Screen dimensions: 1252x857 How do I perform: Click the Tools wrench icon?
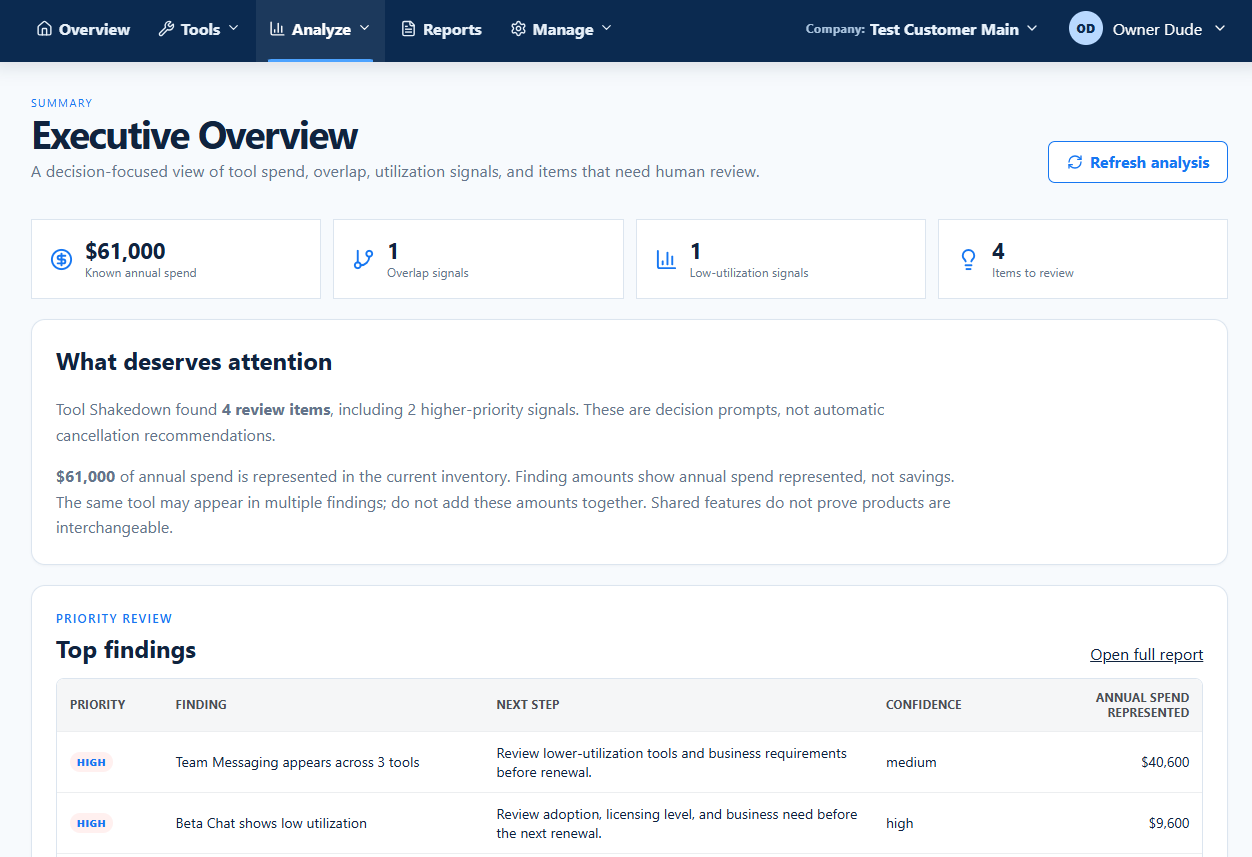[166, 29]
